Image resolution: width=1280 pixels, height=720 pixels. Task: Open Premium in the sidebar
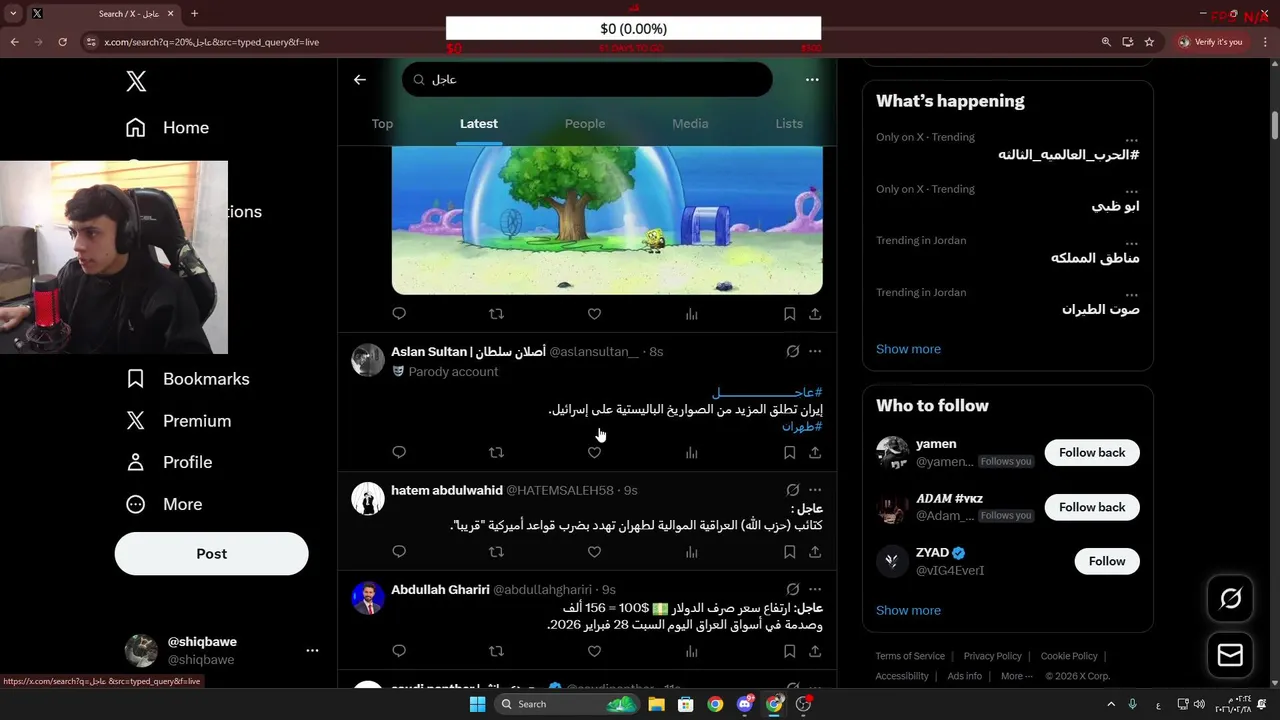[x=178, y=421]
